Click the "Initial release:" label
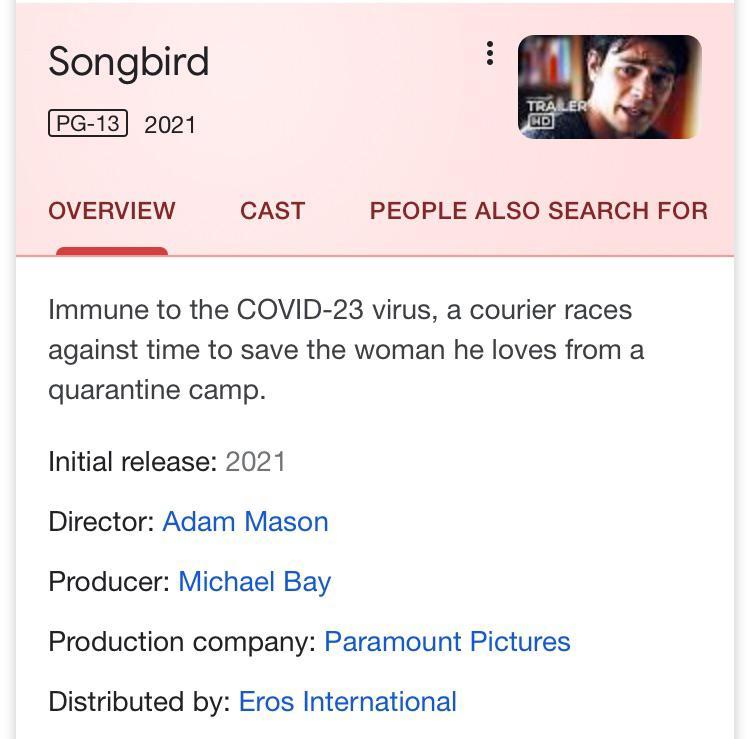750x739 pixels. pos(132,461)
